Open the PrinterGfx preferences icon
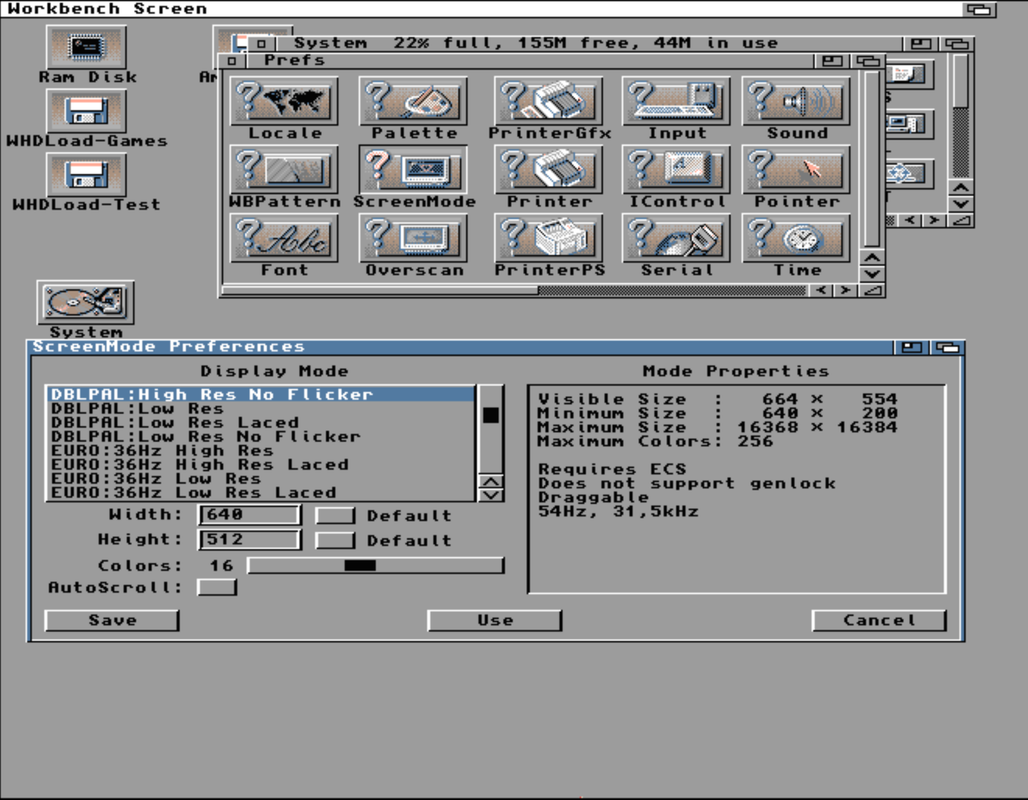The width and height of the screenshot is (1028, 800). coord(549,100)
